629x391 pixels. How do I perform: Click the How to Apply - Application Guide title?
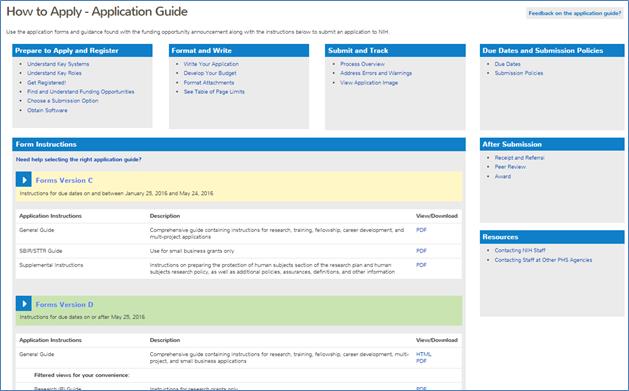click(x=97, y=12)
